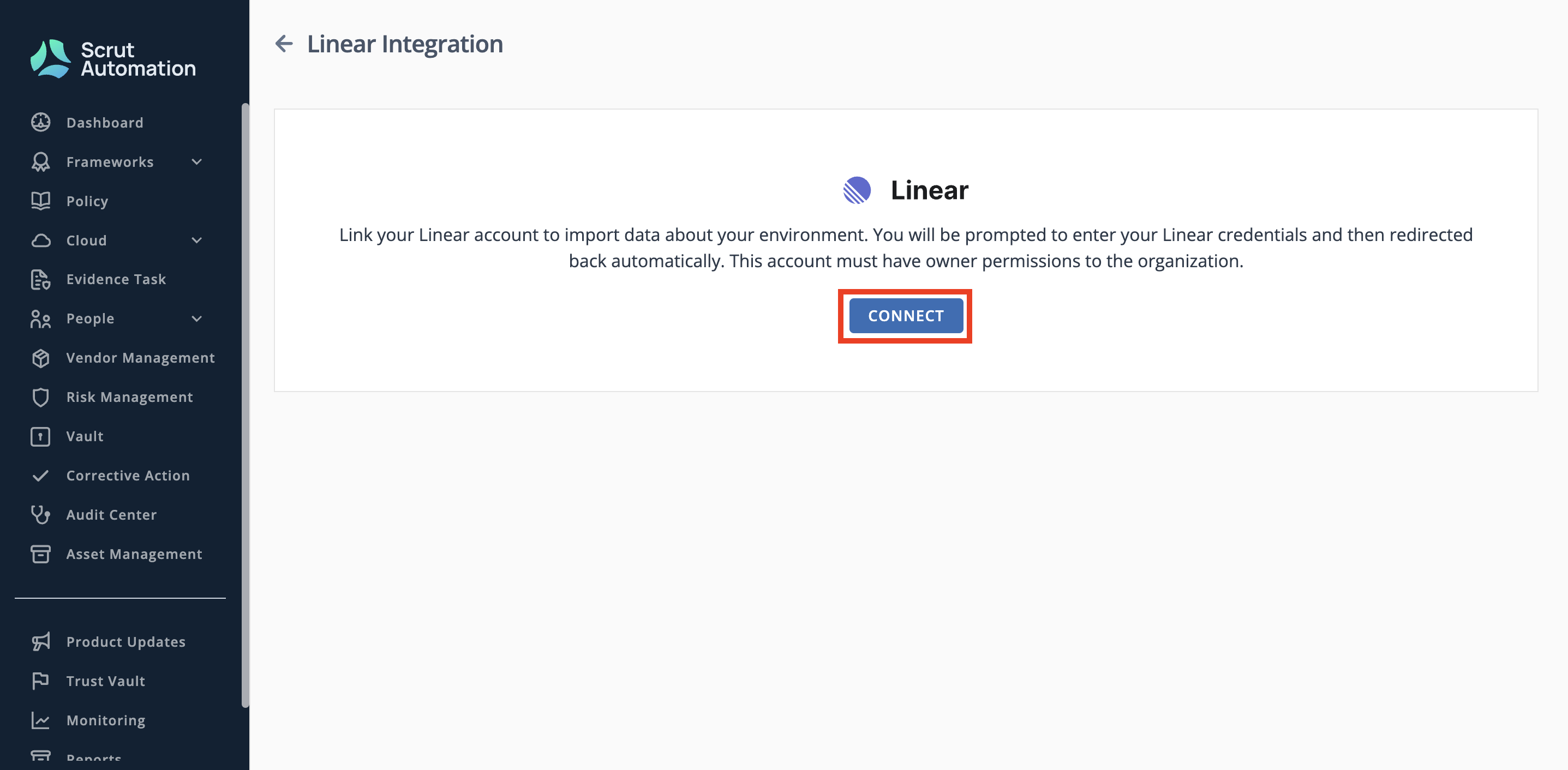
Task: Select the Evidence Task document icon
Action: pos(41,279)
